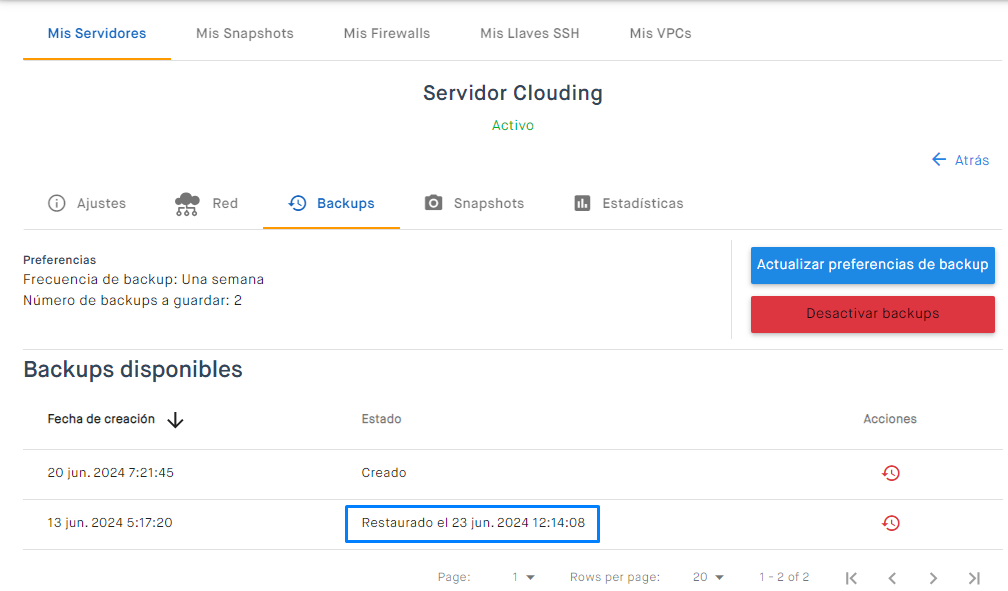This screenshot has width=1008, height=591.
Task: Click the Desactivar backups button
Action: (x=872, y=314)
